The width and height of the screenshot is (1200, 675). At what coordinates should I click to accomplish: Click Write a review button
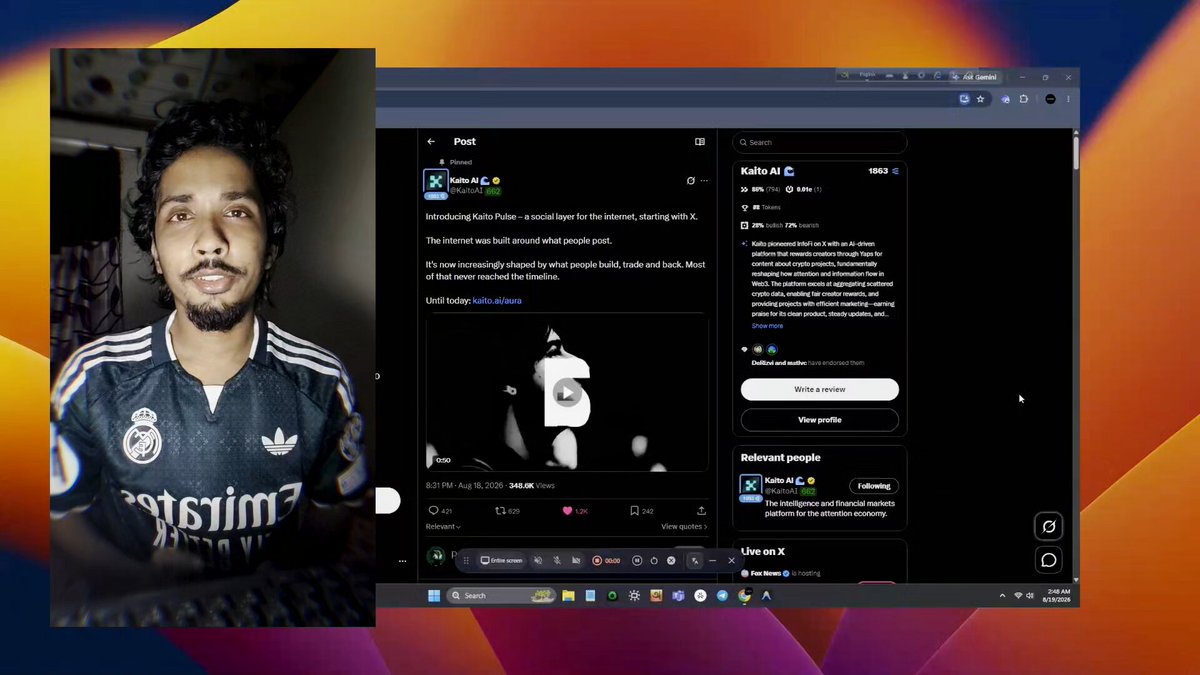coord(820,389)
